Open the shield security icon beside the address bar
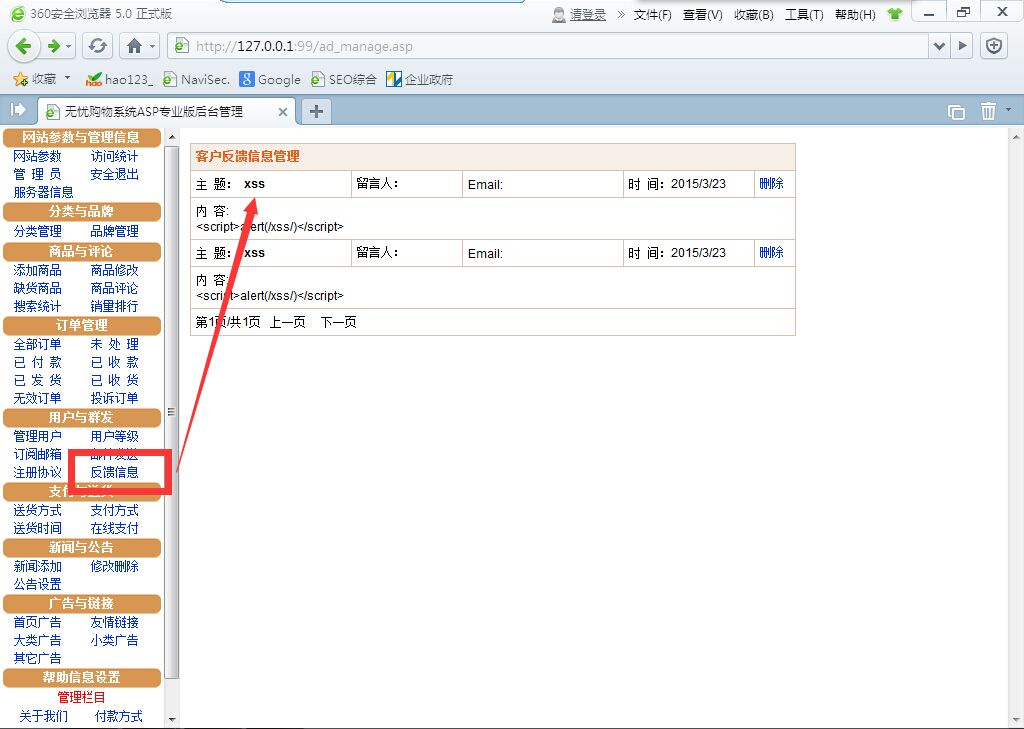Image resolution: width=1024 pixels, height=729 pixels. click(x=994, y=46)
